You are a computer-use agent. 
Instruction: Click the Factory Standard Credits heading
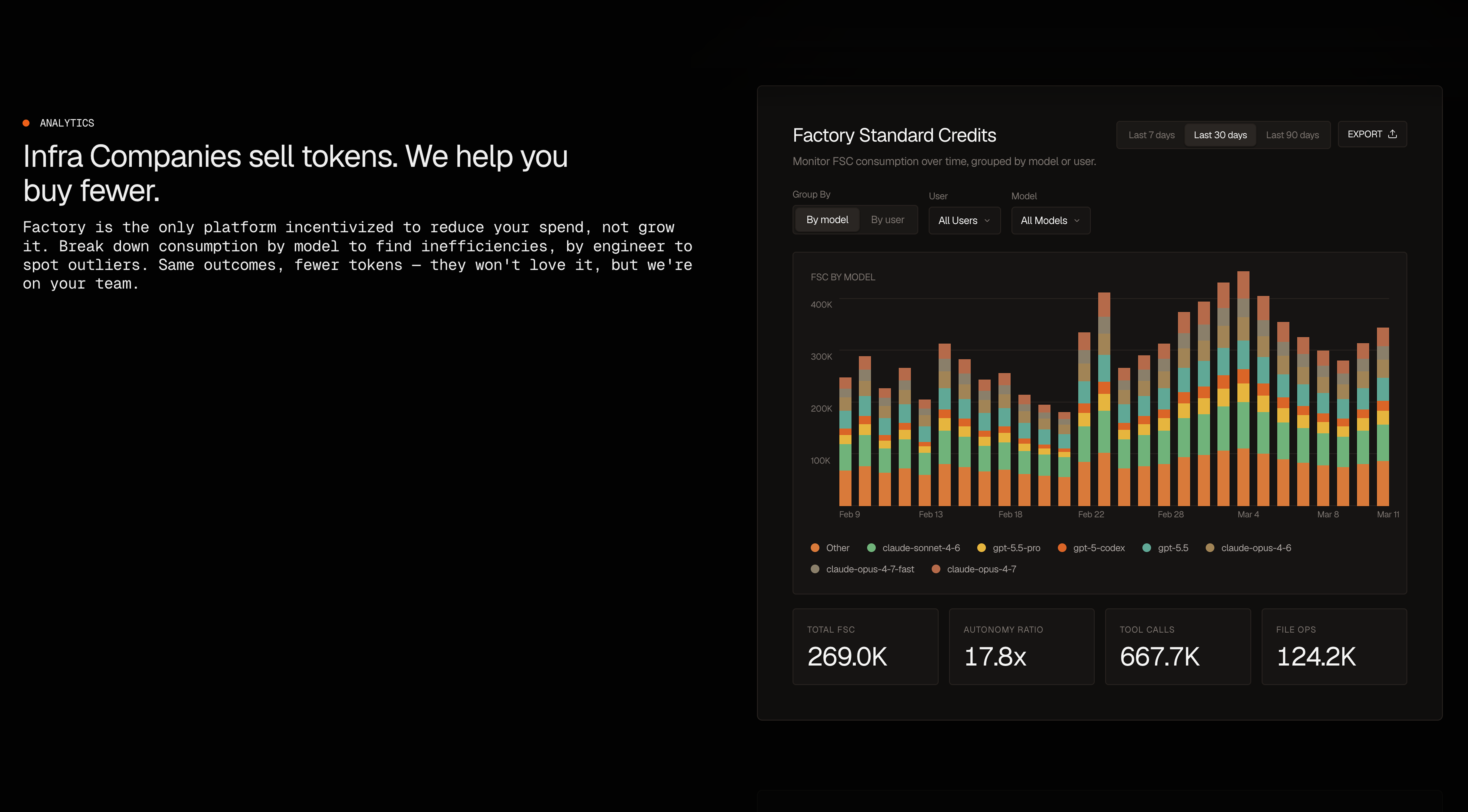(x=894, y=136)
